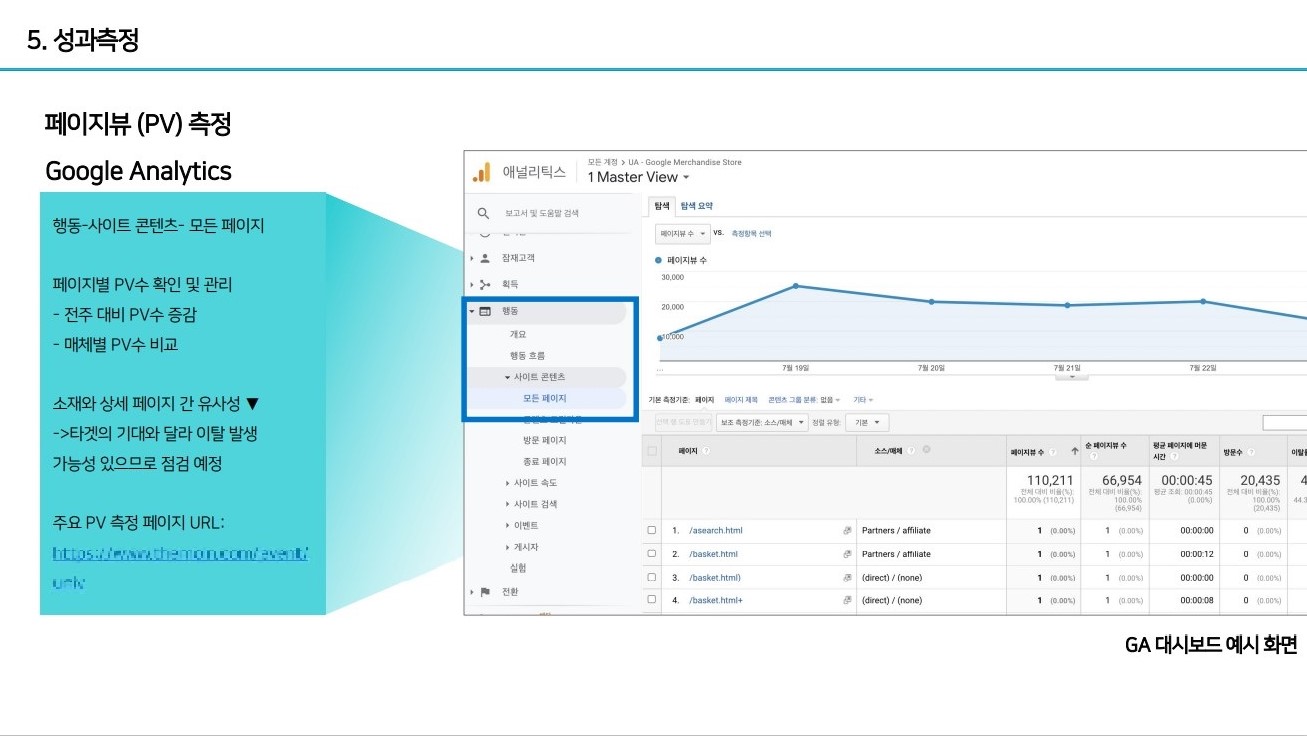The width and height of the screenshot is (1307, 736).
Task: Open 실험 in the sidebar
Action: [518, 568]
